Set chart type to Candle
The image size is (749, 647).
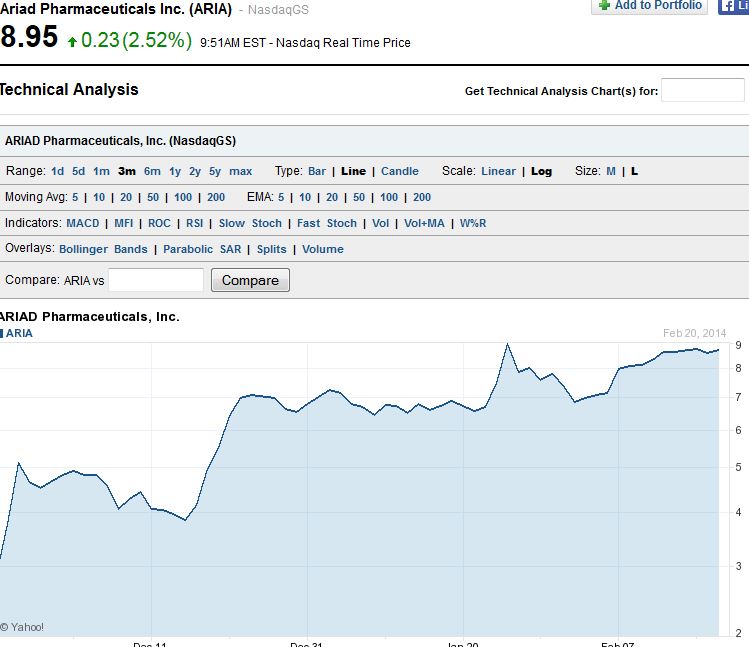(x=400, y=171)
